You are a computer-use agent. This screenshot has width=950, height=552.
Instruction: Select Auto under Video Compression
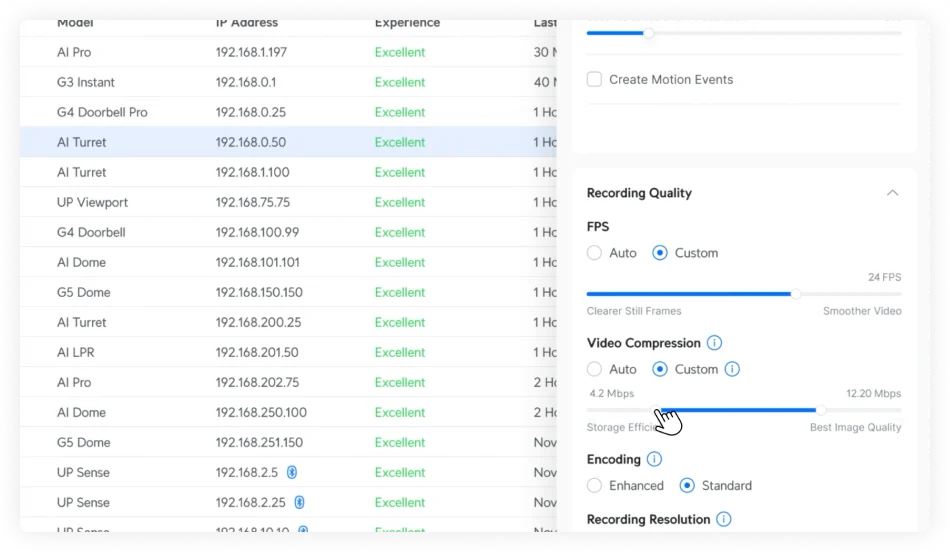tap(594, 369)
